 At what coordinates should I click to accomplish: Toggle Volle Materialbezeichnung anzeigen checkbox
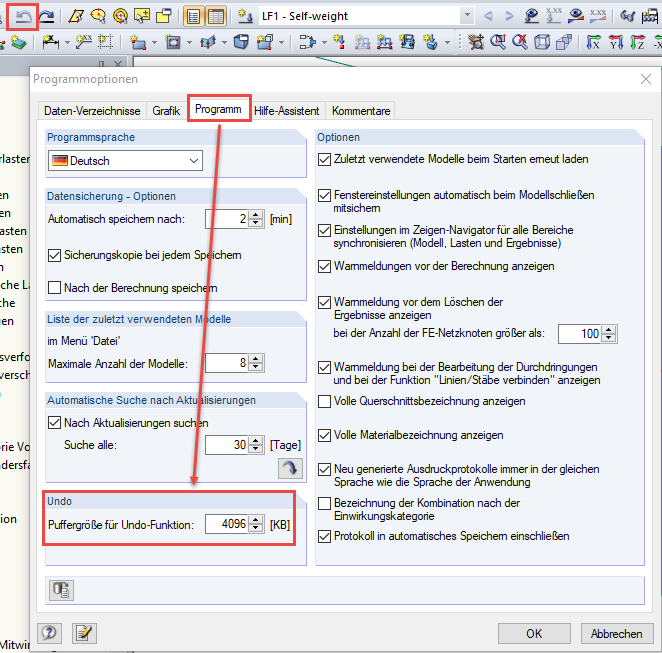point(324,435)
